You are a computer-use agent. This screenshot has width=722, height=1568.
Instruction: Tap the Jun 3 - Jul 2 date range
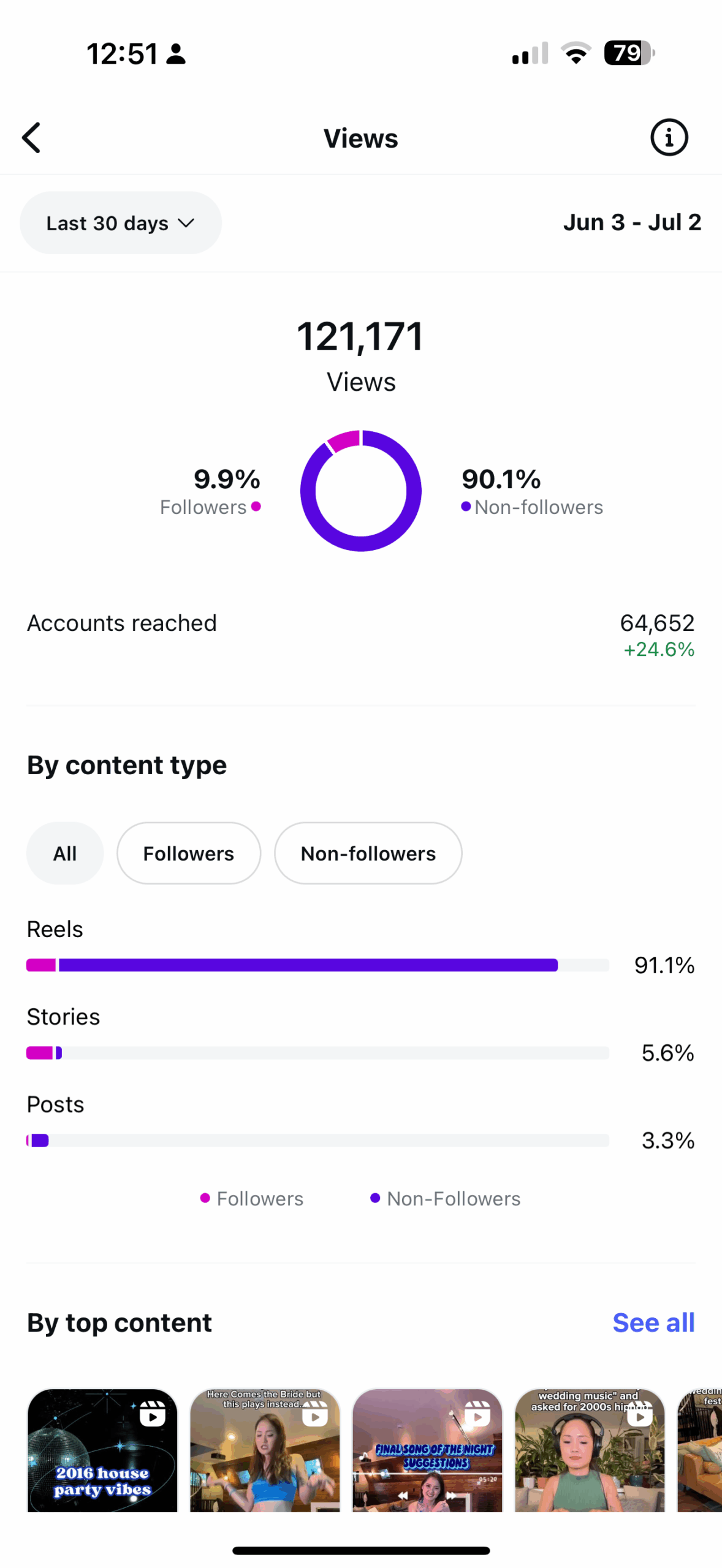coord(632,222)
